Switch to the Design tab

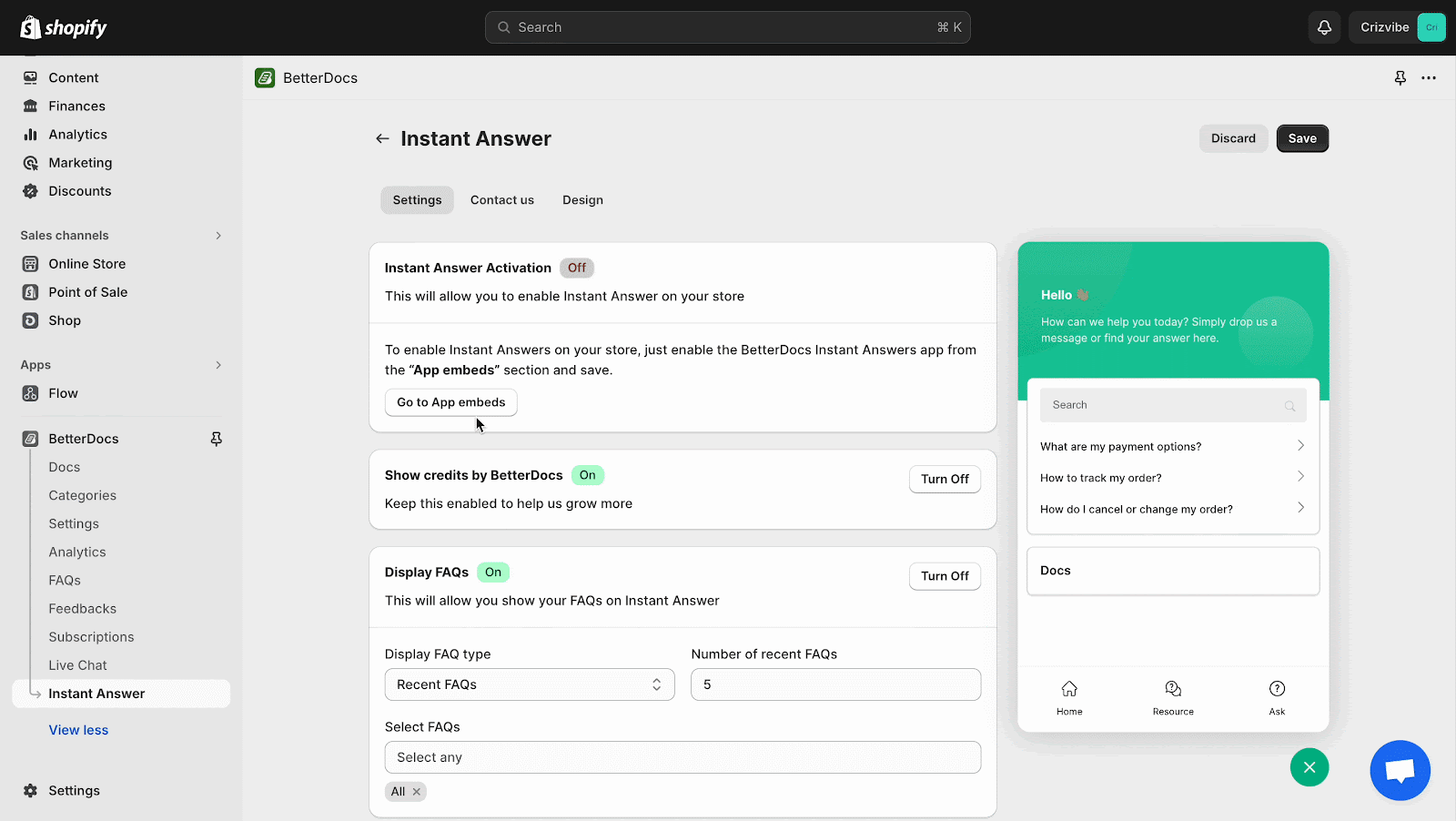(x=582, y=199)
